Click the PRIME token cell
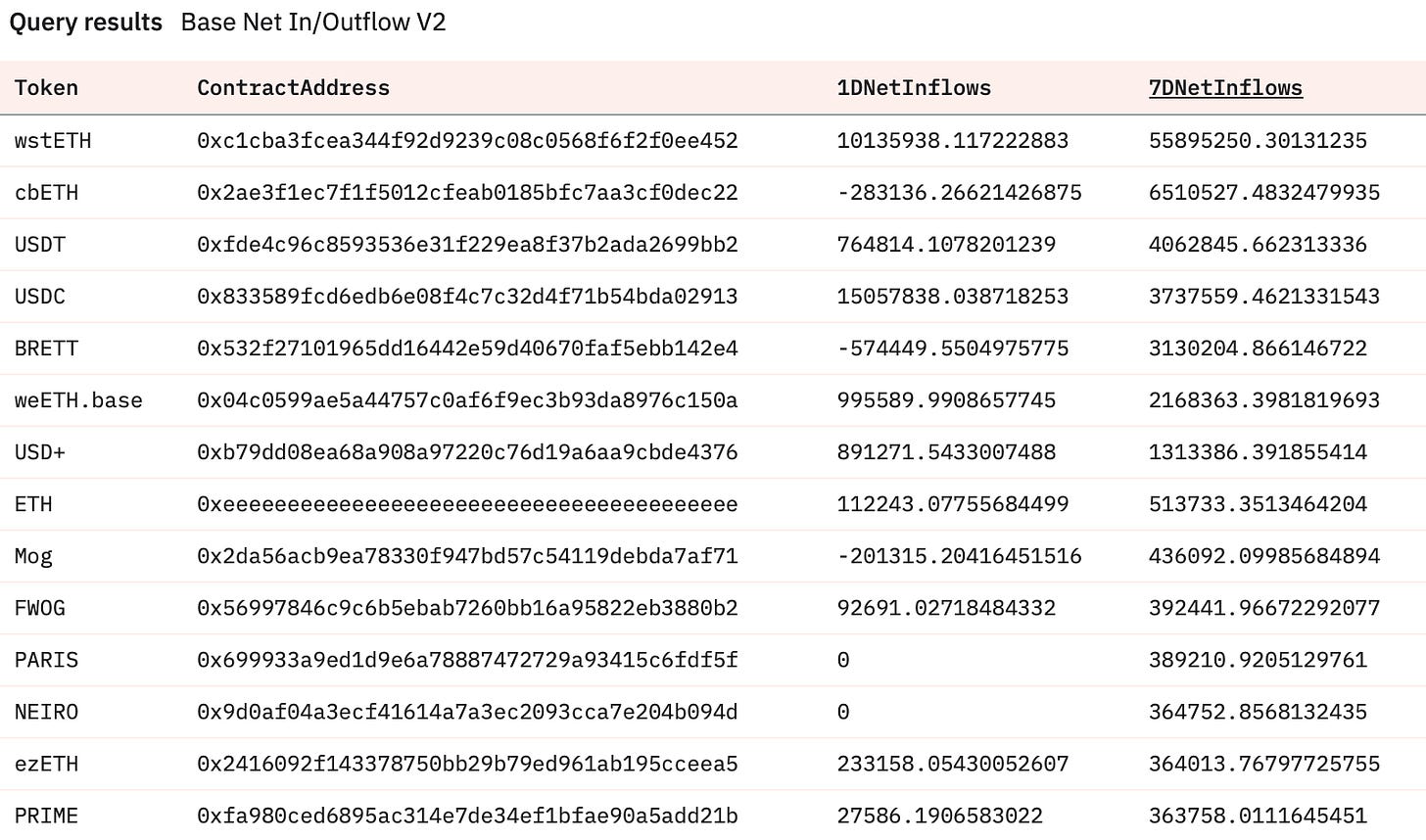This screenshot has width=1426, height=840. [46, 816]
